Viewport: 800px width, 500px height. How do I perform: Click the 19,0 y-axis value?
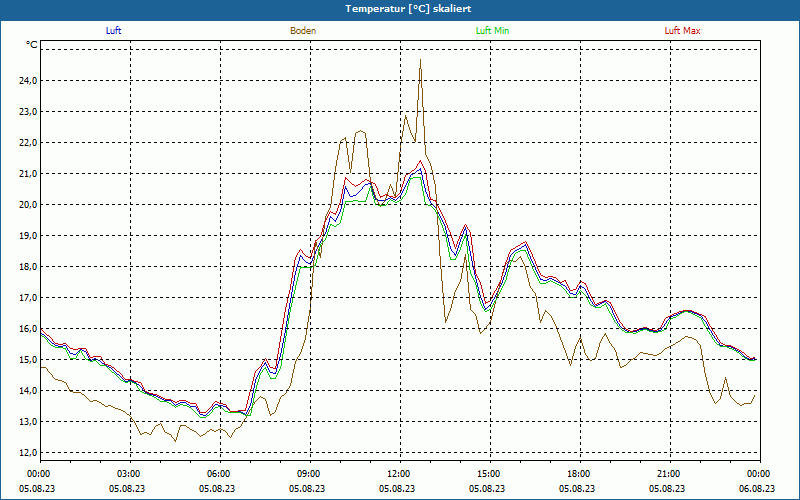tap(29, 236)
